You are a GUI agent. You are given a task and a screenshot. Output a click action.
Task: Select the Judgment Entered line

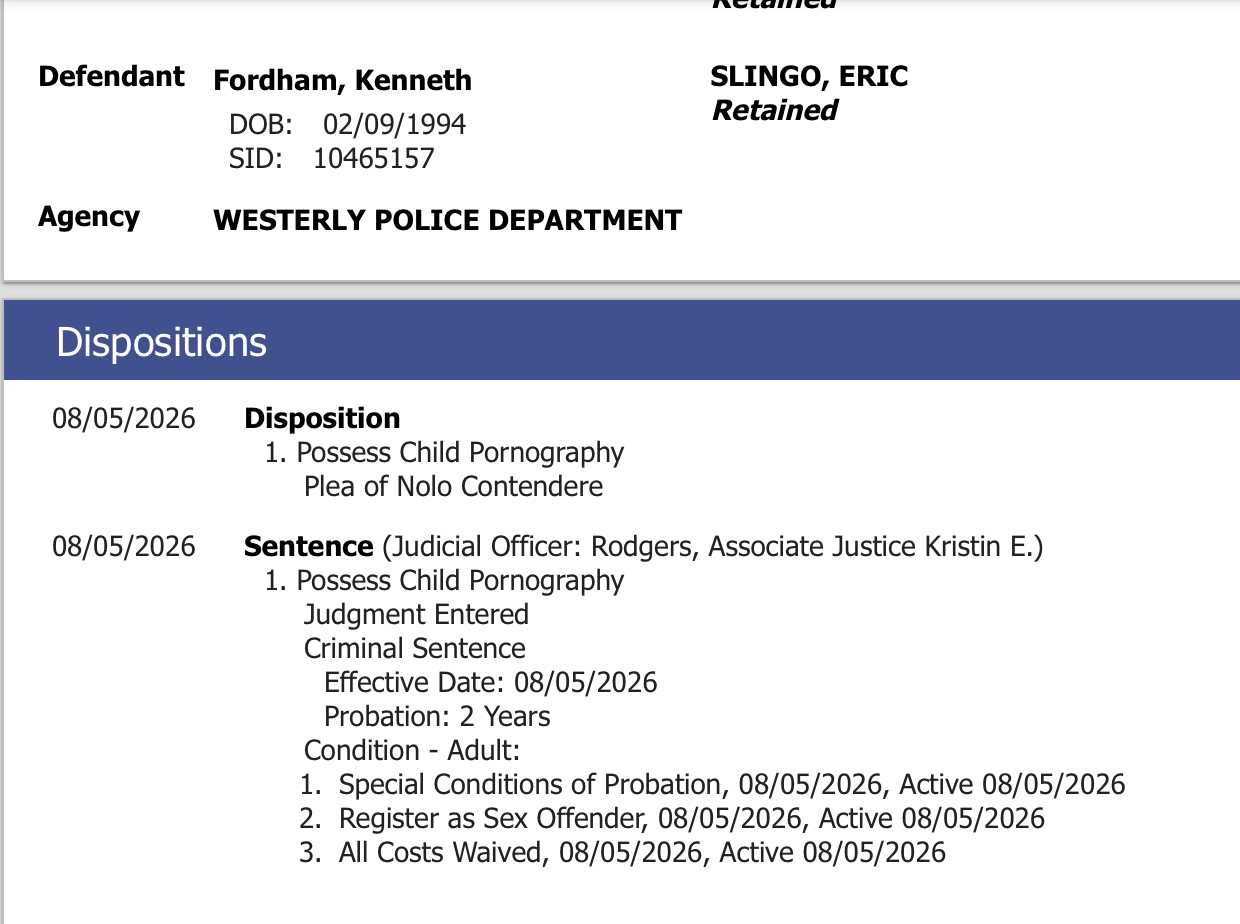416,614
